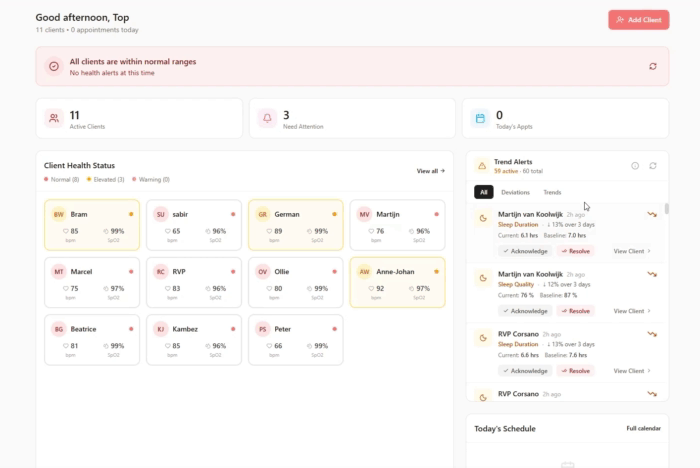Screen dimensions: 700x468
Task: Click the refresh icon in the alert banner
Action: pos(652,66)
